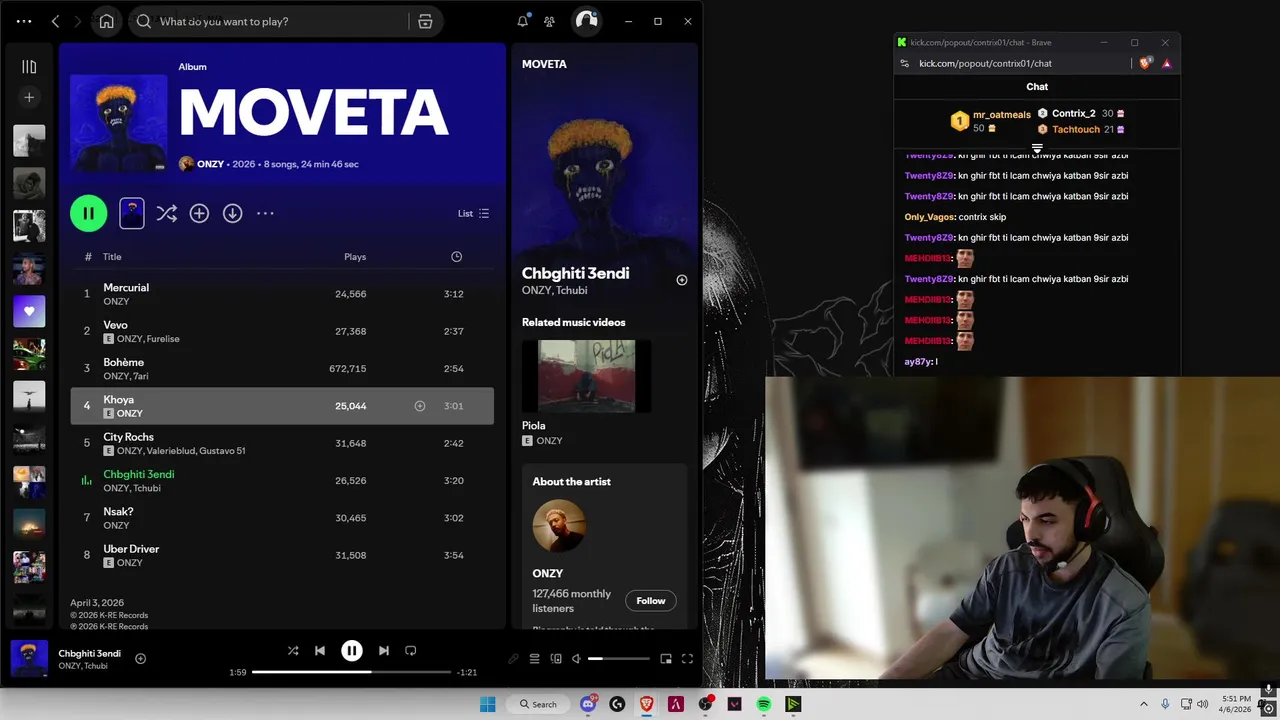The width and height of the screenshot is (1280, 720).
Task: Toggle repeat in player bar
Action: pyautogui.click(x=411, y=650)
